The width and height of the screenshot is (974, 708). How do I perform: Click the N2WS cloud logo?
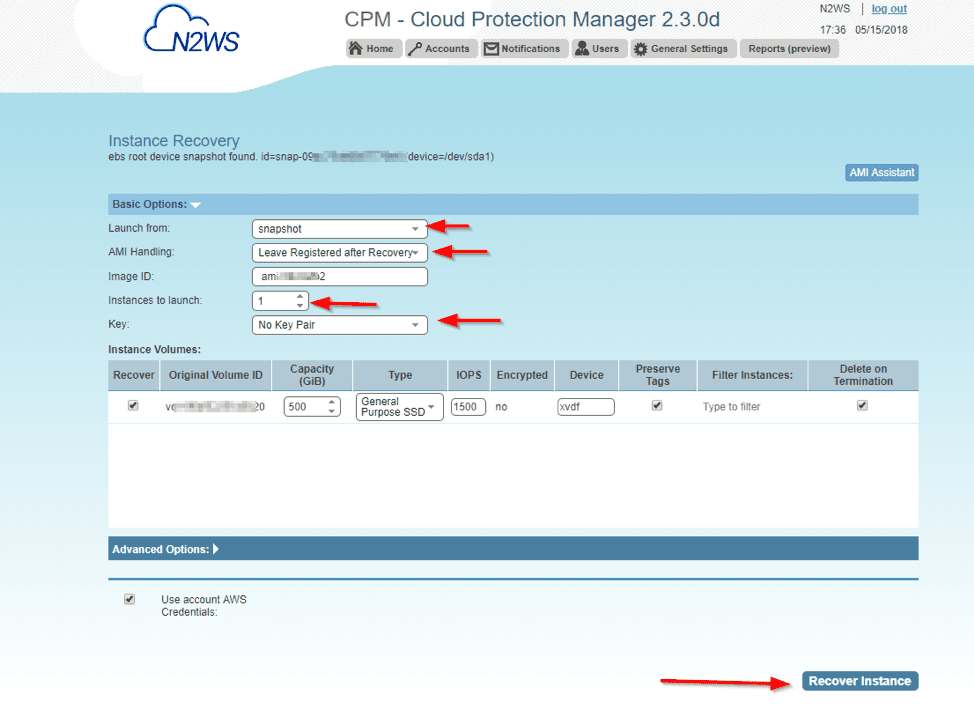[x=191, y=29]
